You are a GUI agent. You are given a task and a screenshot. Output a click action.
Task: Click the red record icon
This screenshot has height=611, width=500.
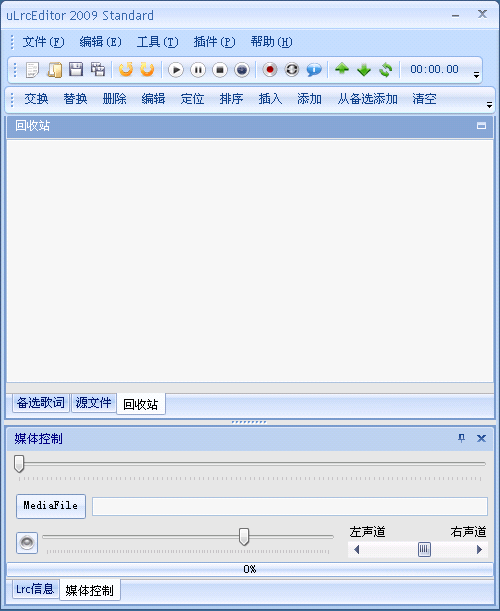270,70
